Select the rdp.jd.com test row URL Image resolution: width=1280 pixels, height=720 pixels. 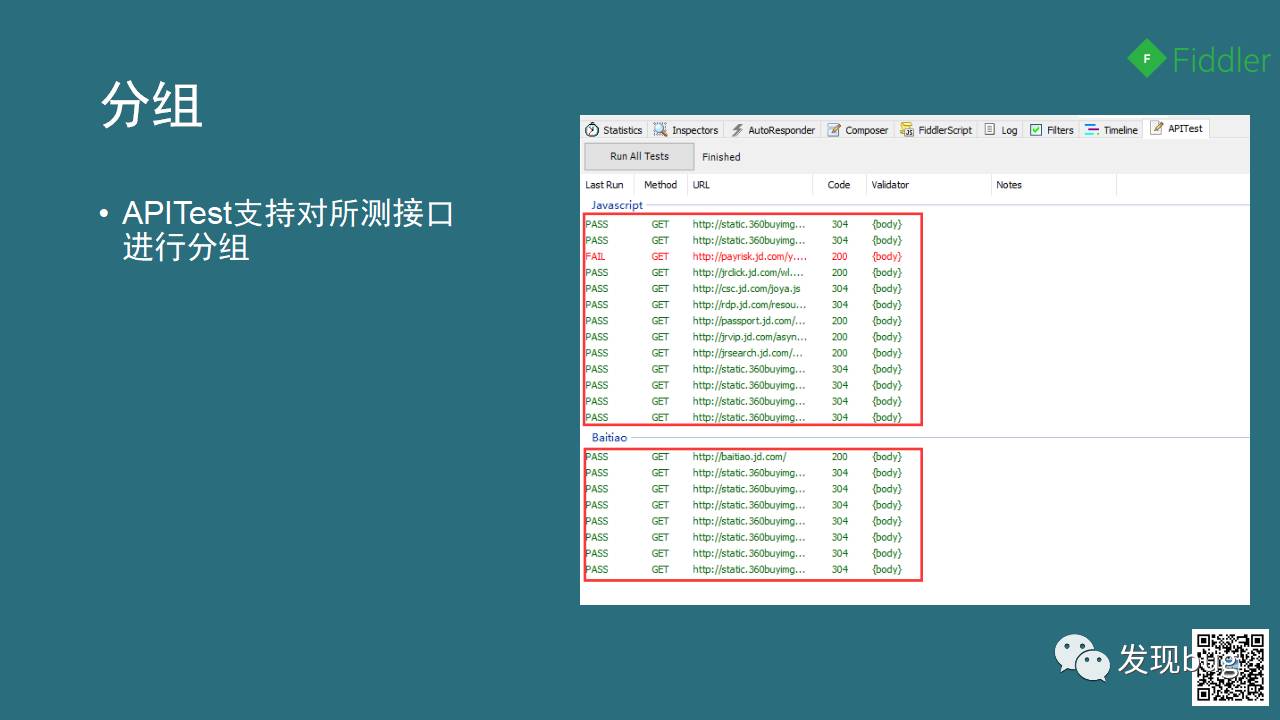pos(749,304)
